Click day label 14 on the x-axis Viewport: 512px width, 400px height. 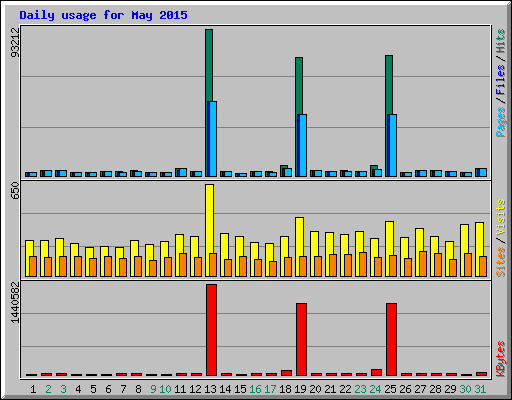point(225,389)
